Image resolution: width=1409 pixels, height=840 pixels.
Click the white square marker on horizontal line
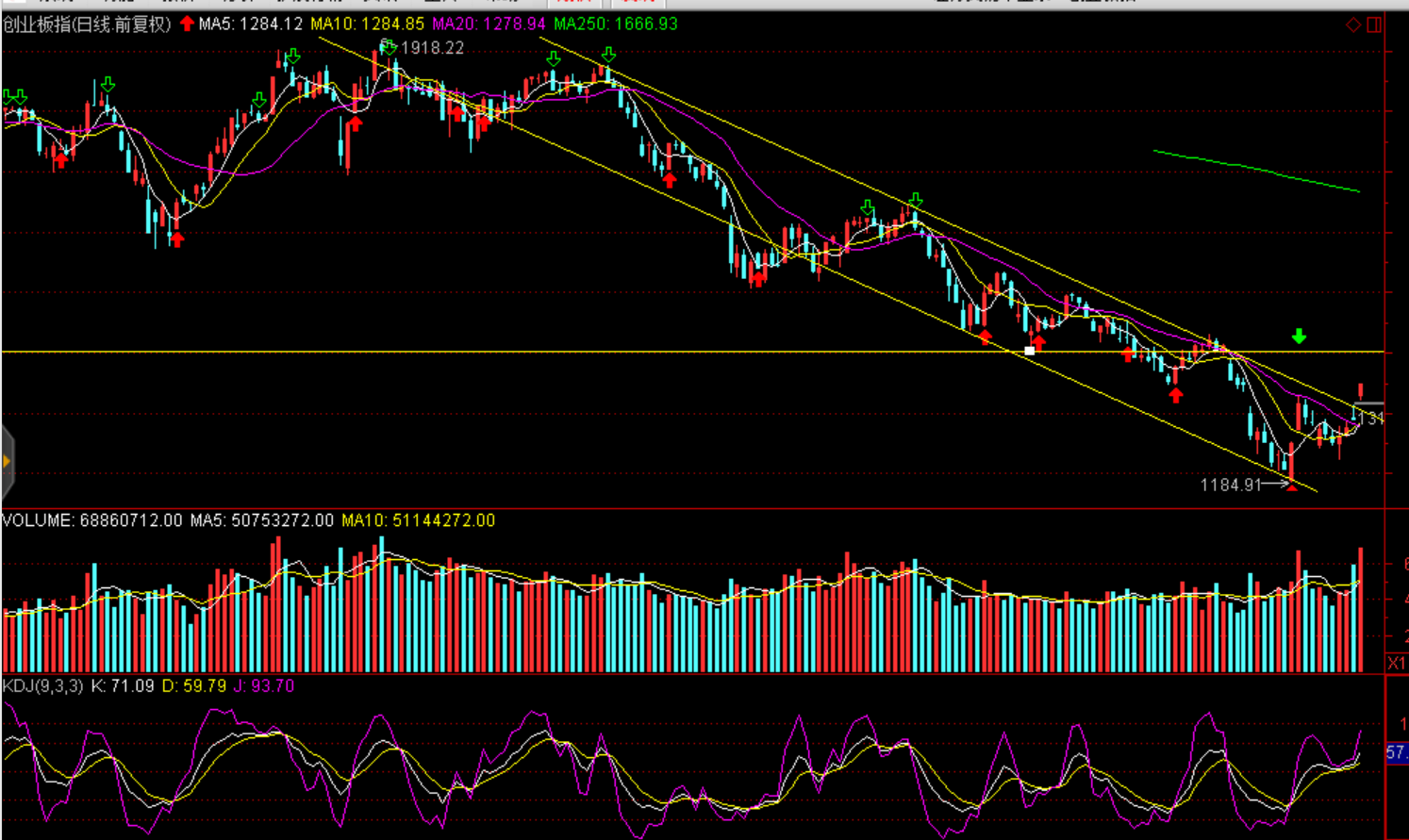(x=1029, y=351)
